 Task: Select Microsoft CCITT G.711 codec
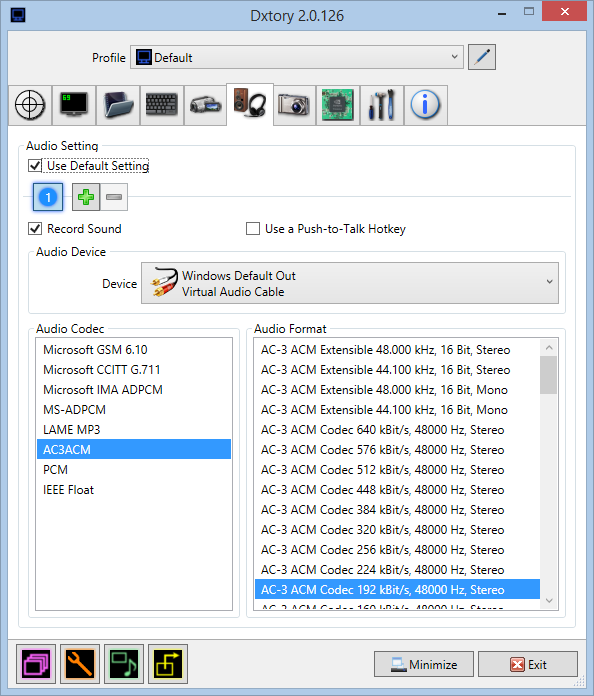click(134, 370)
